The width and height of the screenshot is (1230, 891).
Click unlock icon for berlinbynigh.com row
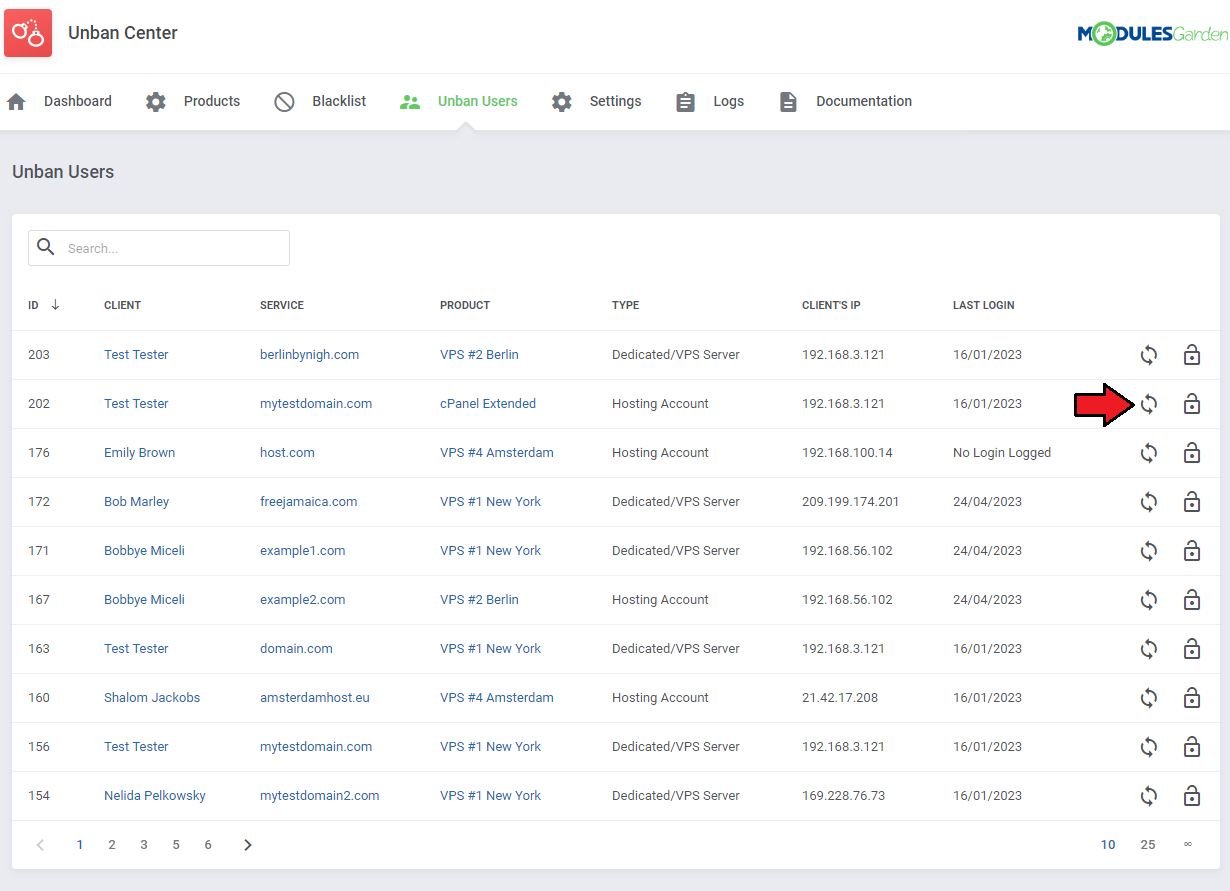[1192, 354]
